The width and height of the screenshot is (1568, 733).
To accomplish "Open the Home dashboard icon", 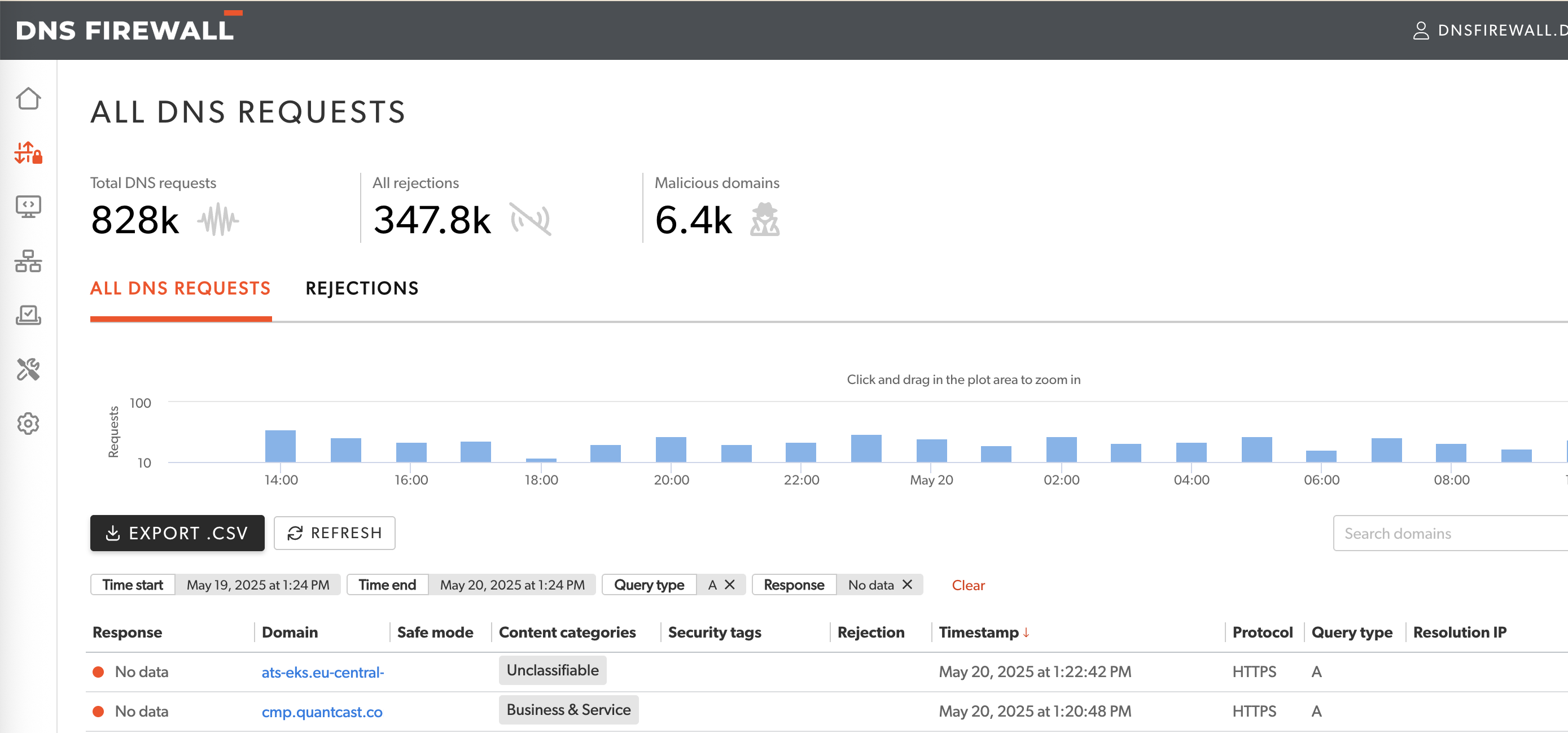I will click(29, 97).
